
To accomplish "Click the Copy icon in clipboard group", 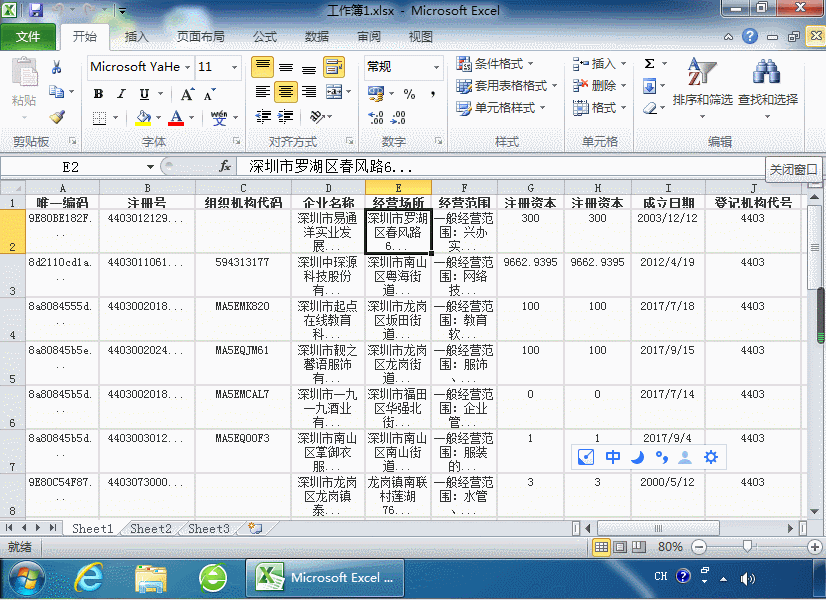I will tap(56, 92).
